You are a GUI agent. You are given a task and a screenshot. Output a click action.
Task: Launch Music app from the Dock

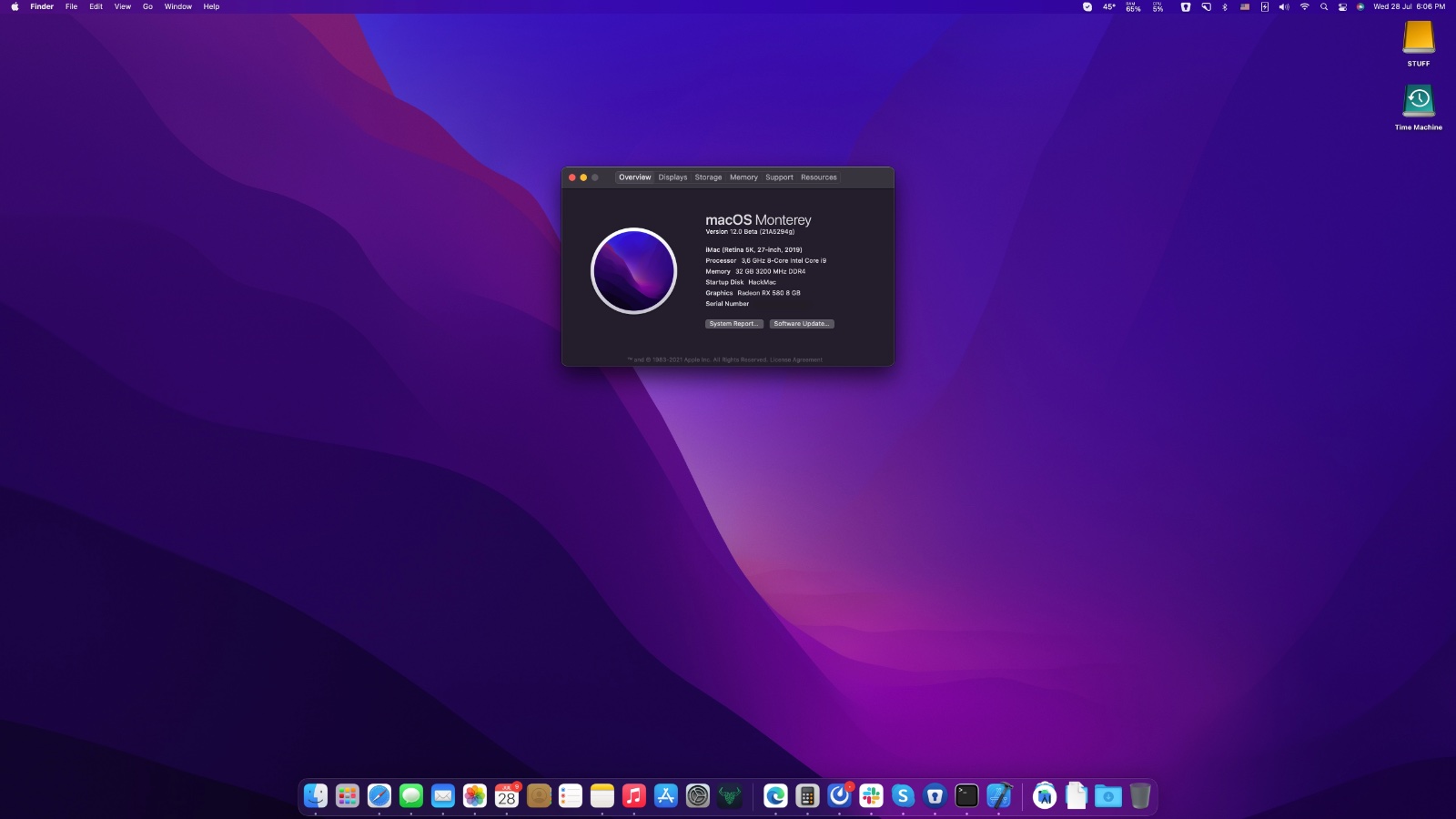(634, 796)
